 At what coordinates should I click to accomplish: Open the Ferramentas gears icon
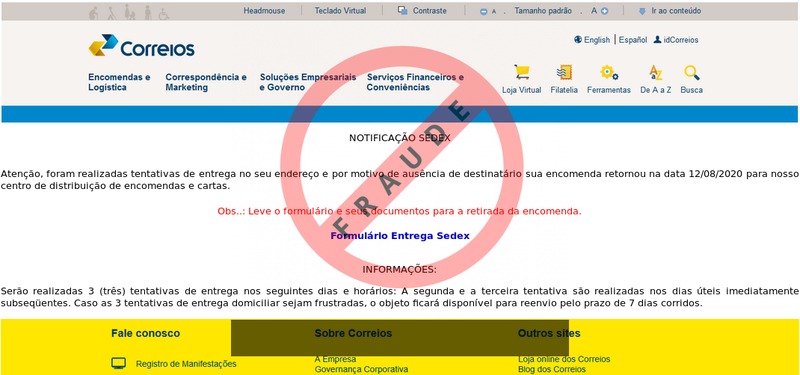pos(609,72)
